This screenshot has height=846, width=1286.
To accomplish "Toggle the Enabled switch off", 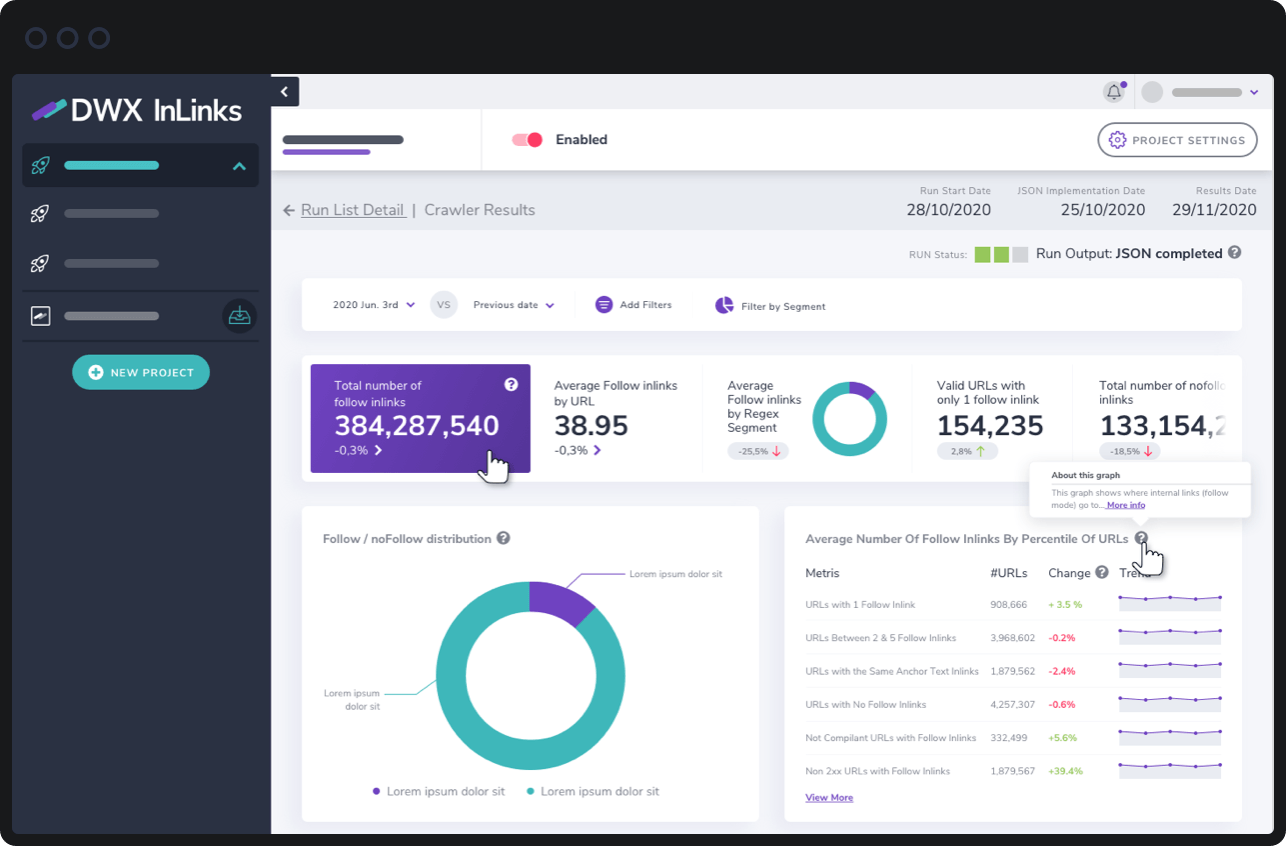I will 527,140.
